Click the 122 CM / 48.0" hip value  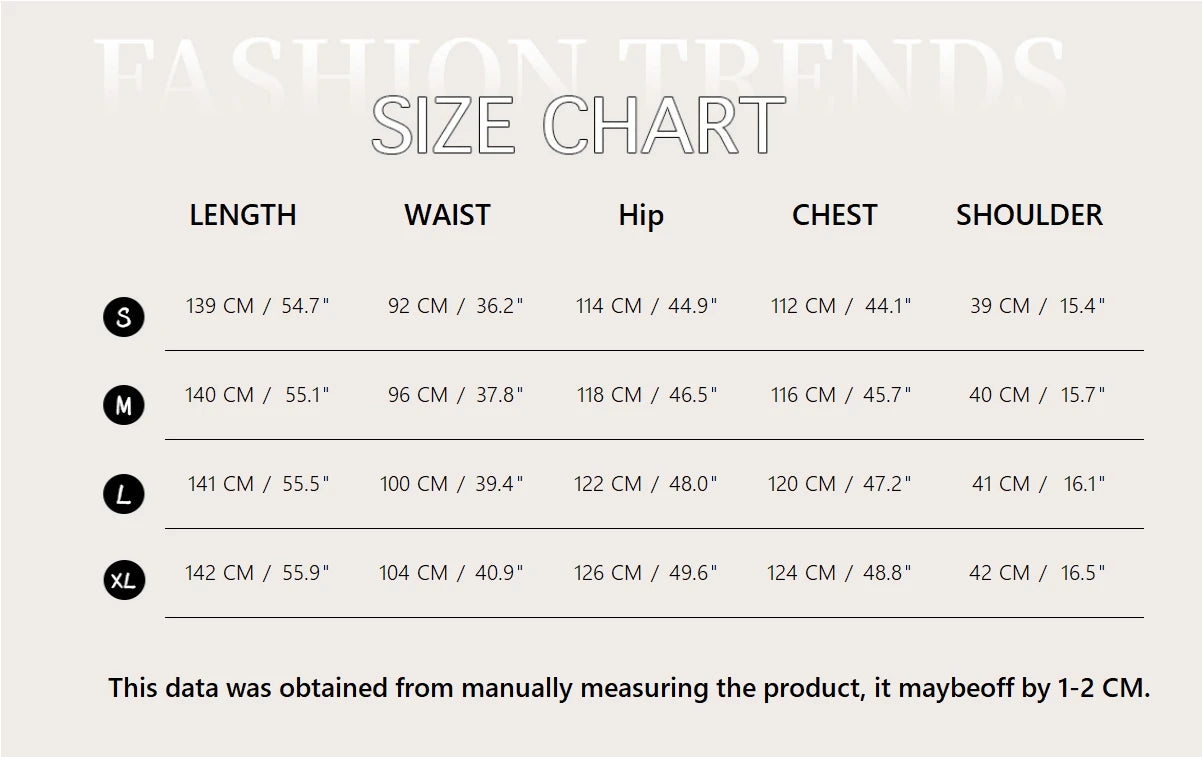645,484
